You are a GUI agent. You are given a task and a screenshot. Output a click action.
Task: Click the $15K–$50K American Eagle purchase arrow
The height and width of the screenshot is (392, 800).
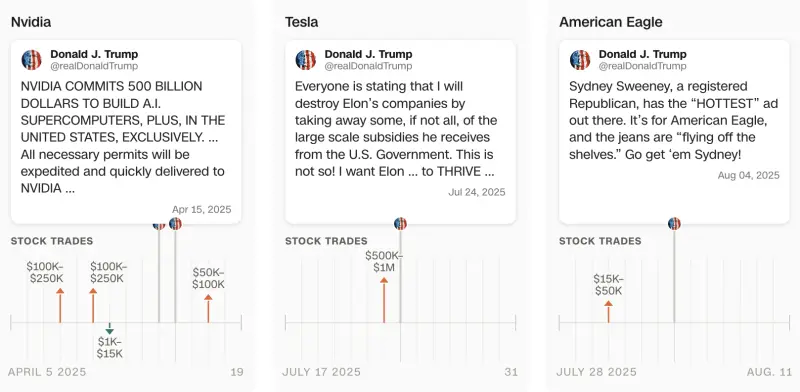(x=608, y=311)
